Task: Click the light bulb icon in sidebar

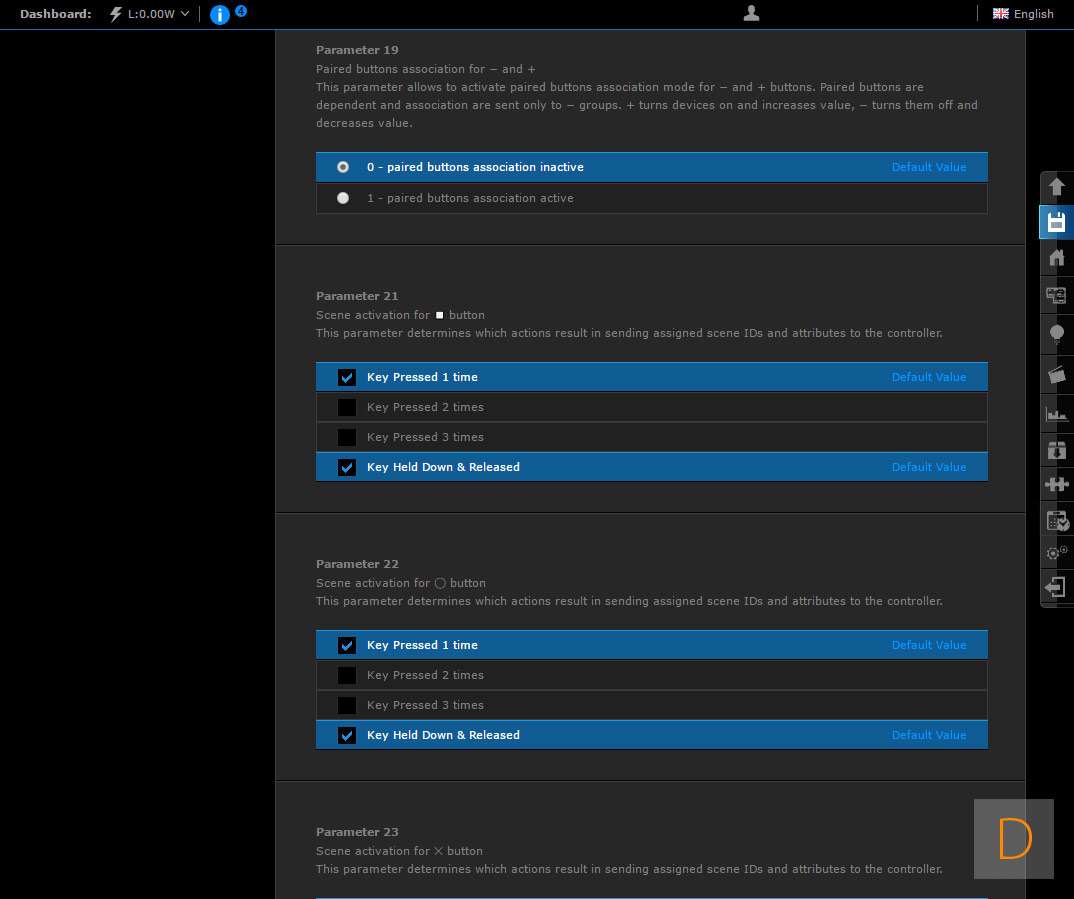Action: (x=1056, y=333)
